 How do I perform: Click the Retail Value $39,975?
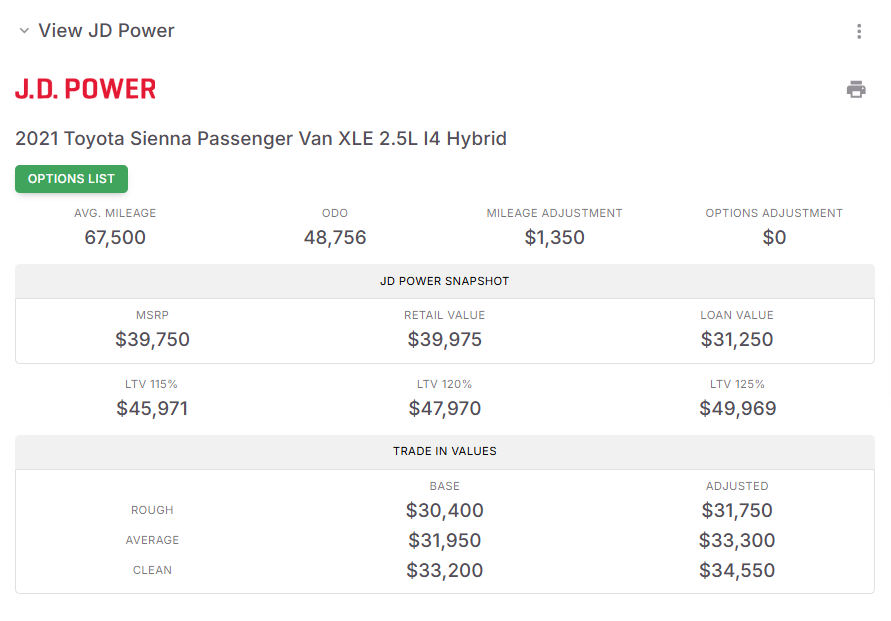pyautogui.click(x=445, y=339)
